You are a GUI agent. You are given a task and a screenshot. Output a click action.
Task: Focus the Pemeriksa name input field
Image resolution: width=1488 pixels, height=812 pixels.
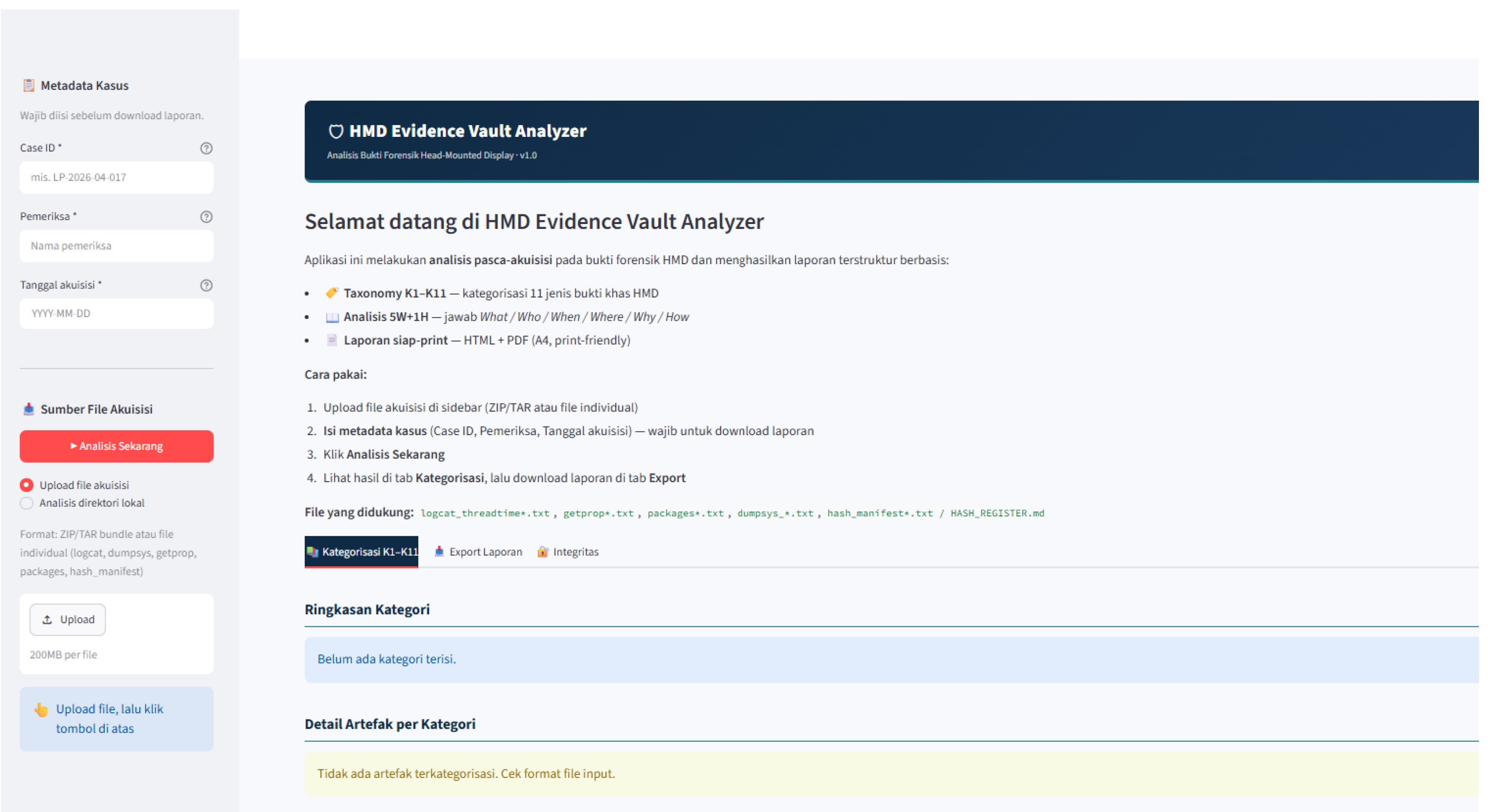pos(117,246)
